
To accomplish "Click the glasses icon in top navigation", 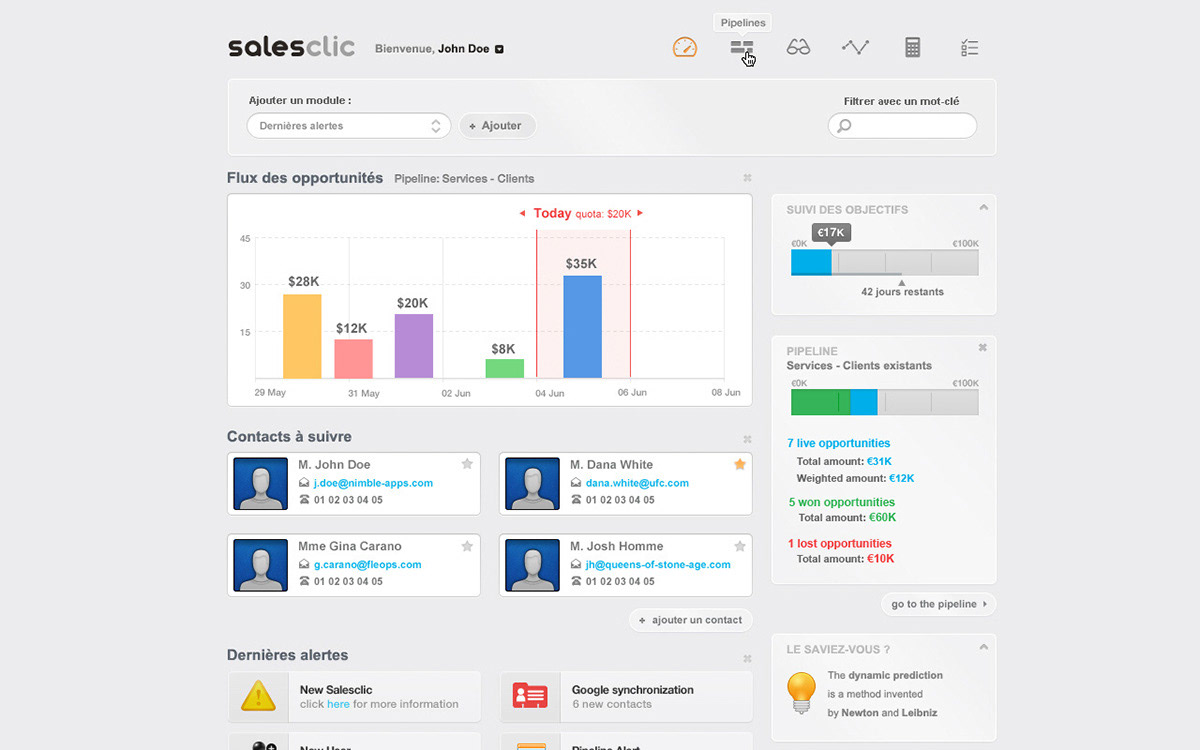I will 798,47.
